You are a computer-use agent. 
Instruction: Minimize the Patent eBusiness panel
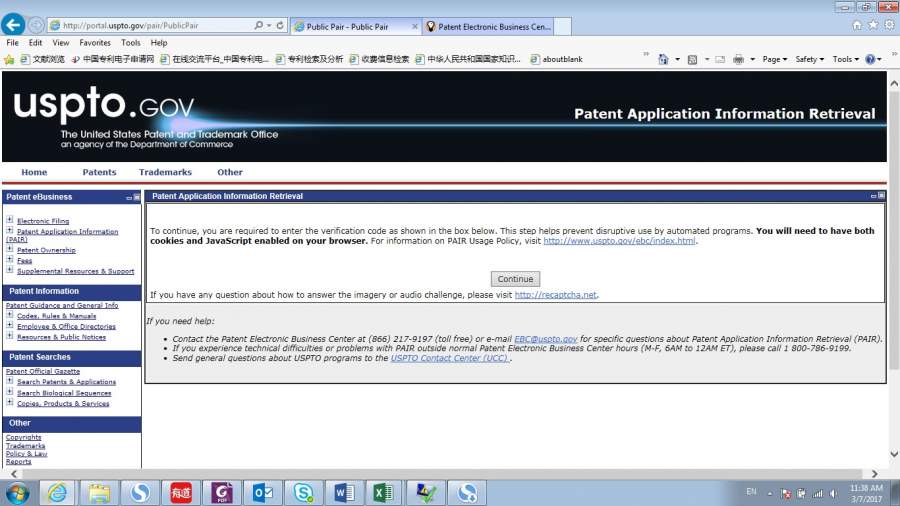(x=129, y=197)
